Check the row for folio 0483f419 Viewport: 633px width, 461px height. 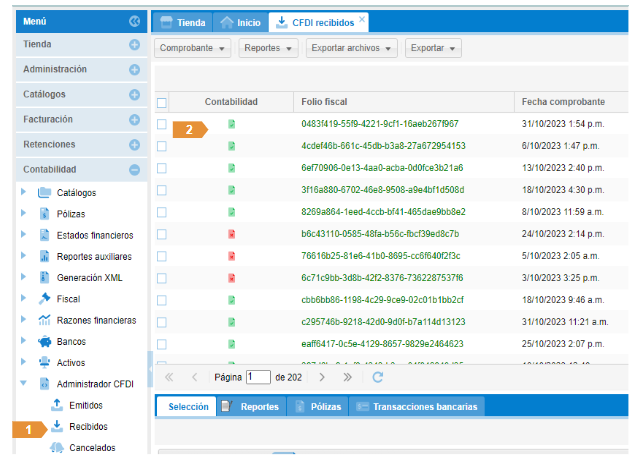162,124
